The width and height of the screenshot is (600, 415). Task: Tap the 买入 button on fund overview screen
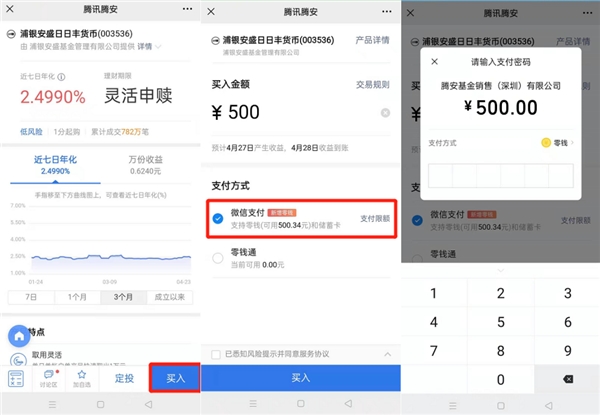point(175,378)
